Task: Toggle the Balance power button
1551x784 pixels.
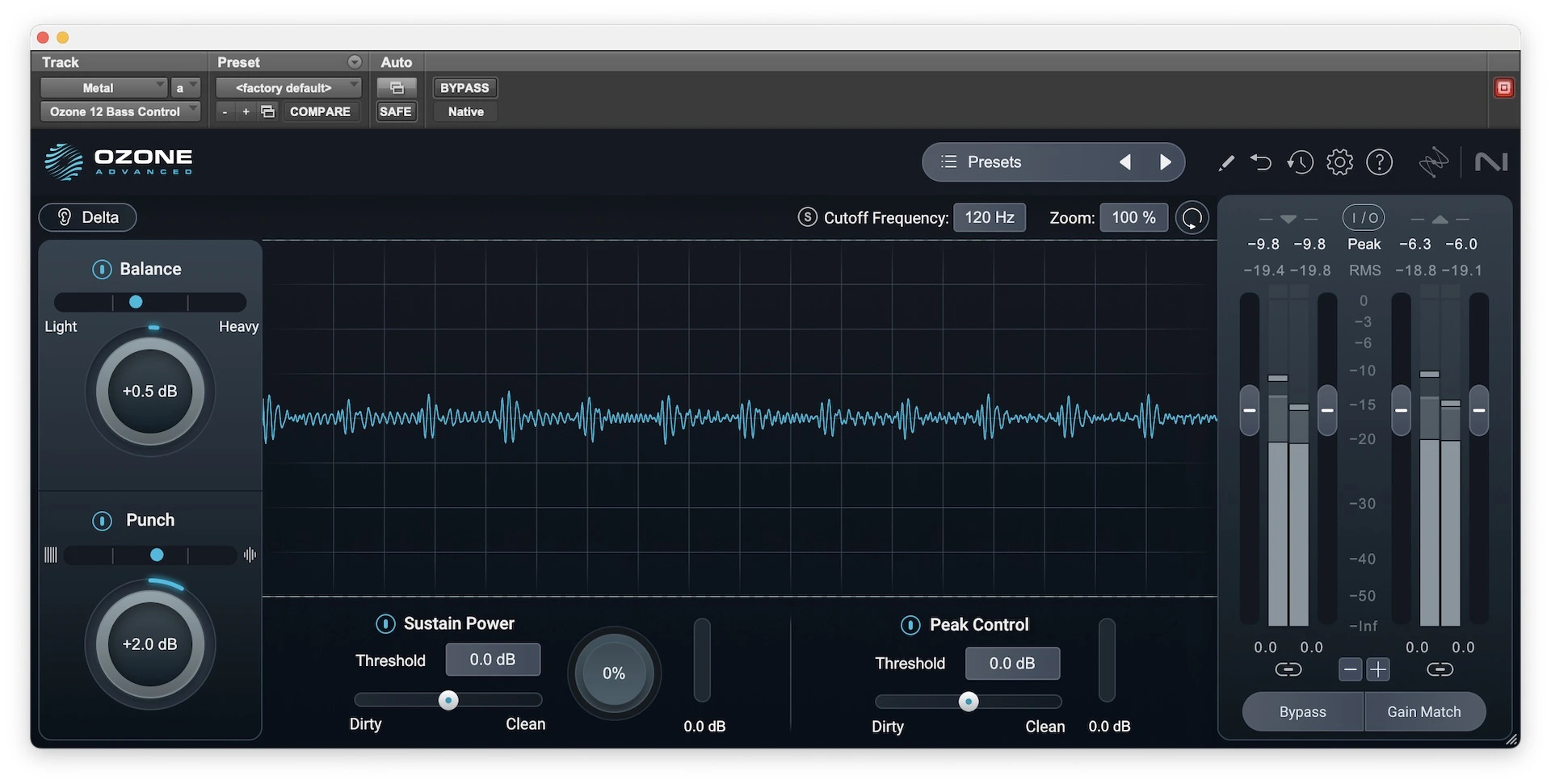Action: pos(102,270)
